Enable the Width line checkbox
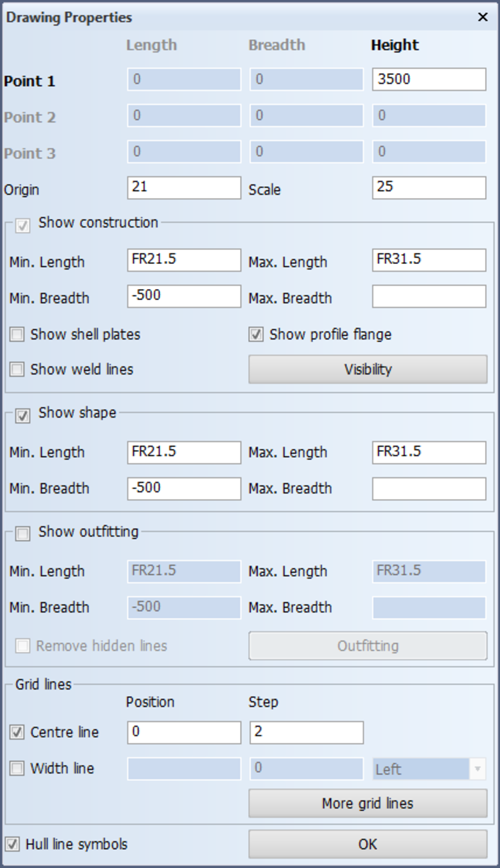This screenshot has height=868, width=500. click(x=17, y=768)
